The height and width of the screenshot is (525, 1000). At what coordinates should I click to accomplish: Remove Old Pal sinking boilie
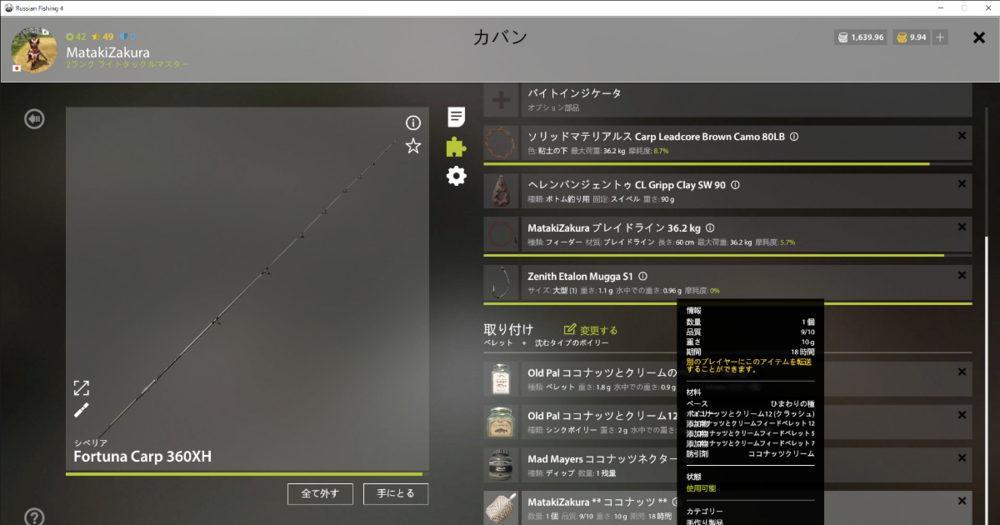[962, 415]
